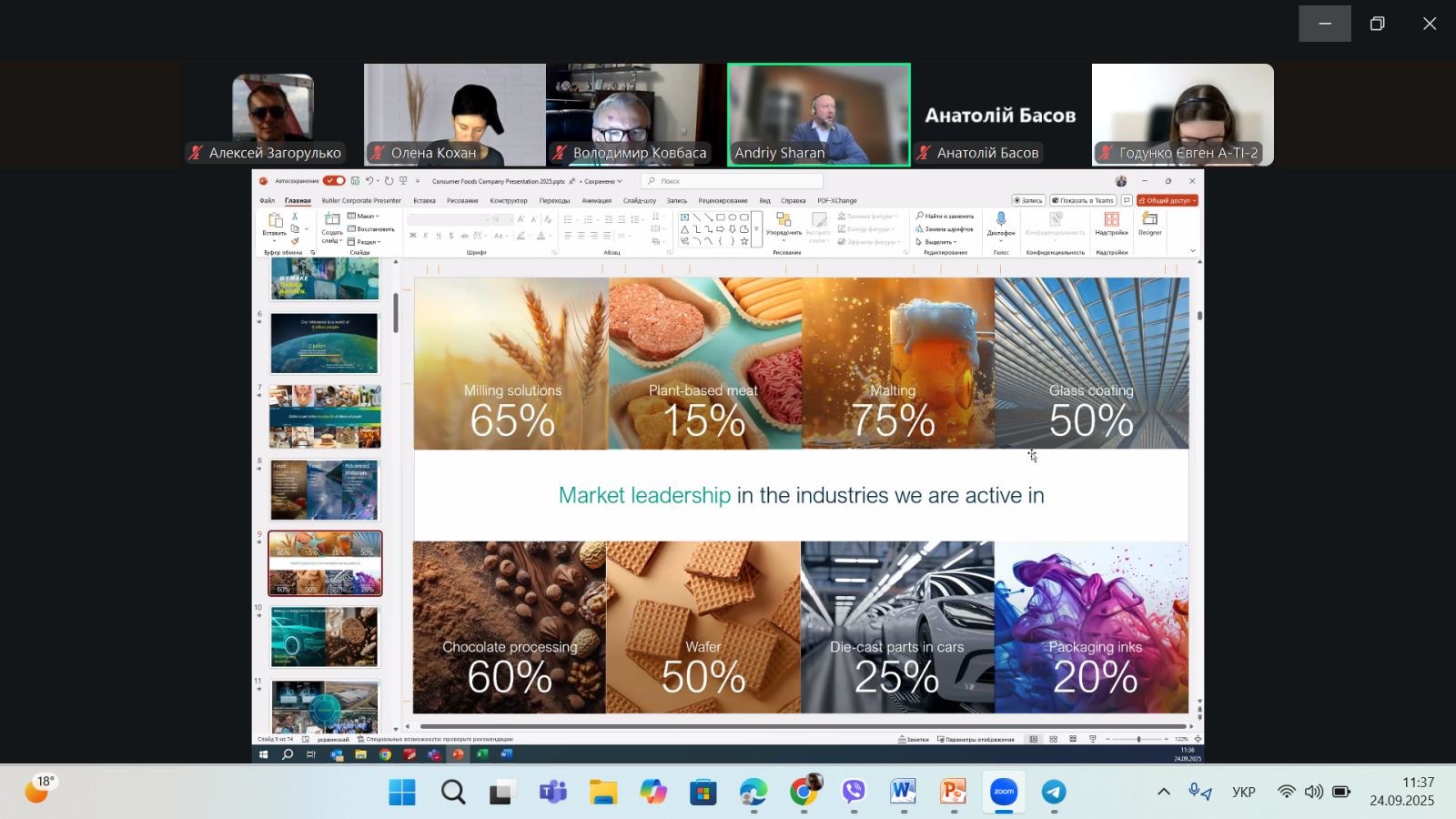Select Олена Кохан video tile

coord(455,115)
